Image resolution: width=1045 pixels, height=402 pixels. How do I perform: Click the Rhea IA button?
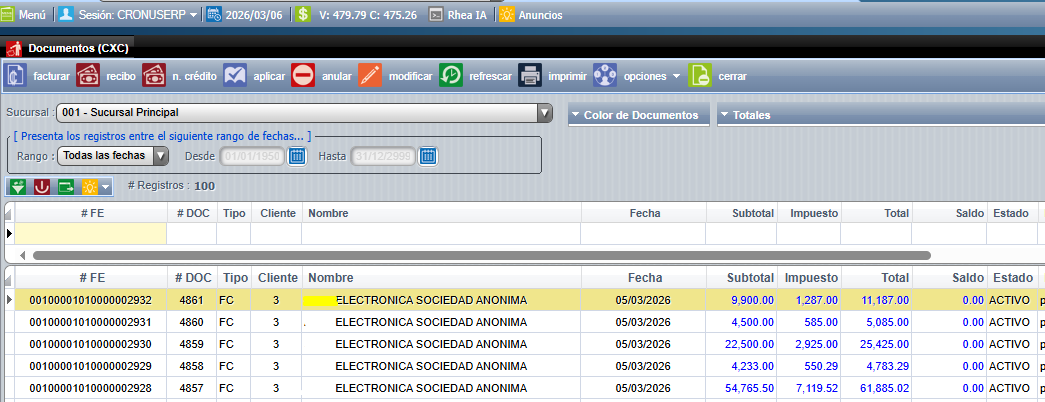tap(460, 15)
